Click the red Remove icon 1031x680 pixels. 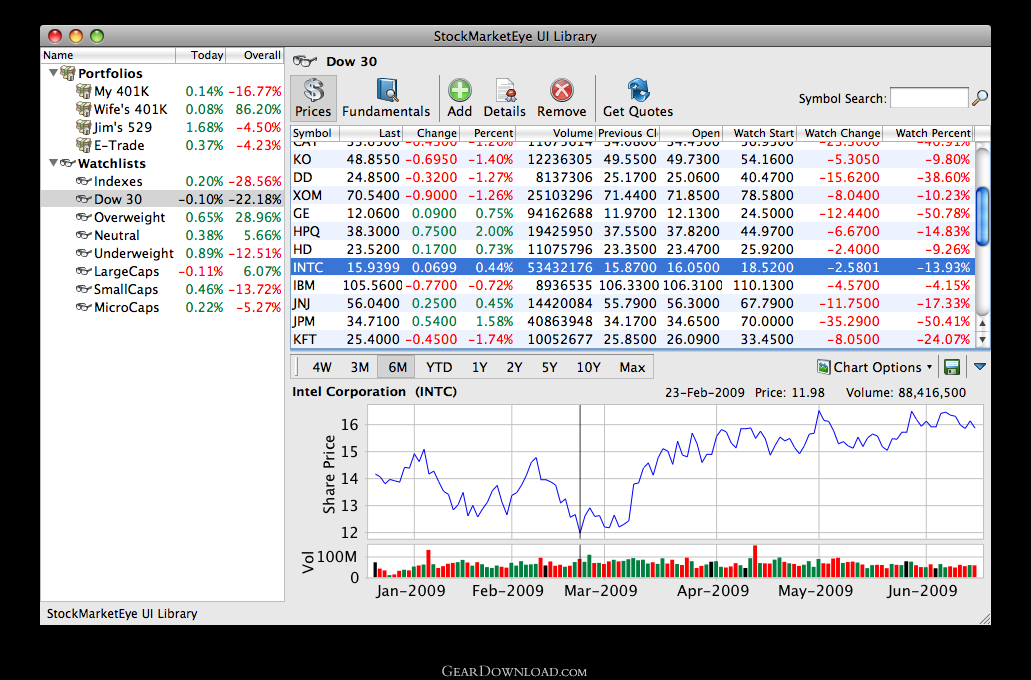pos(562,90)
